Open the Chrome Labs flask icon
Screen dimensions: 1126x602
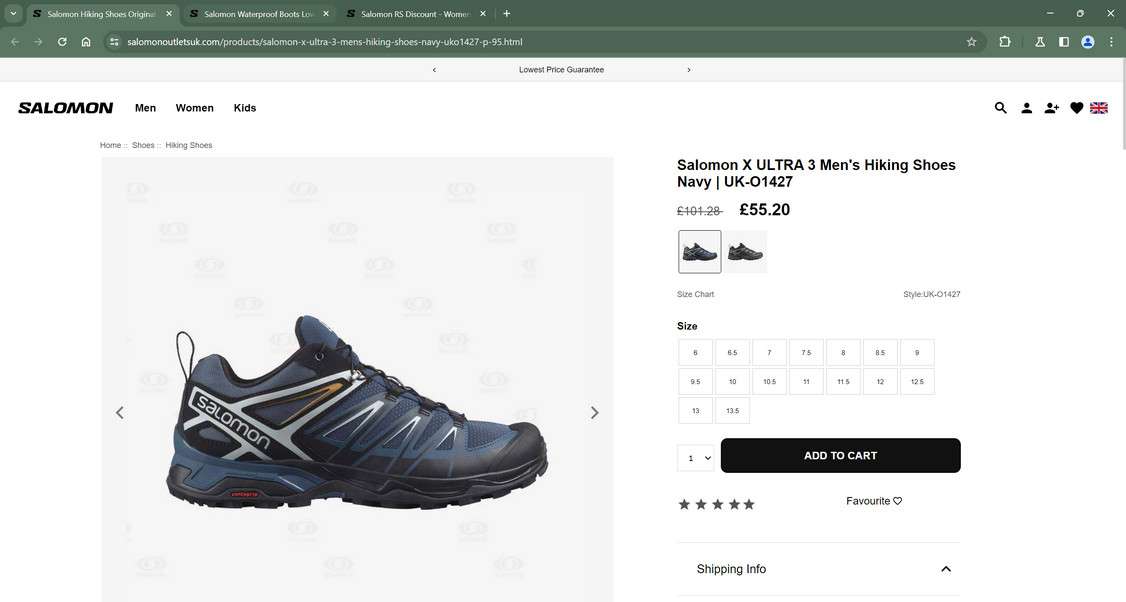1040,42
